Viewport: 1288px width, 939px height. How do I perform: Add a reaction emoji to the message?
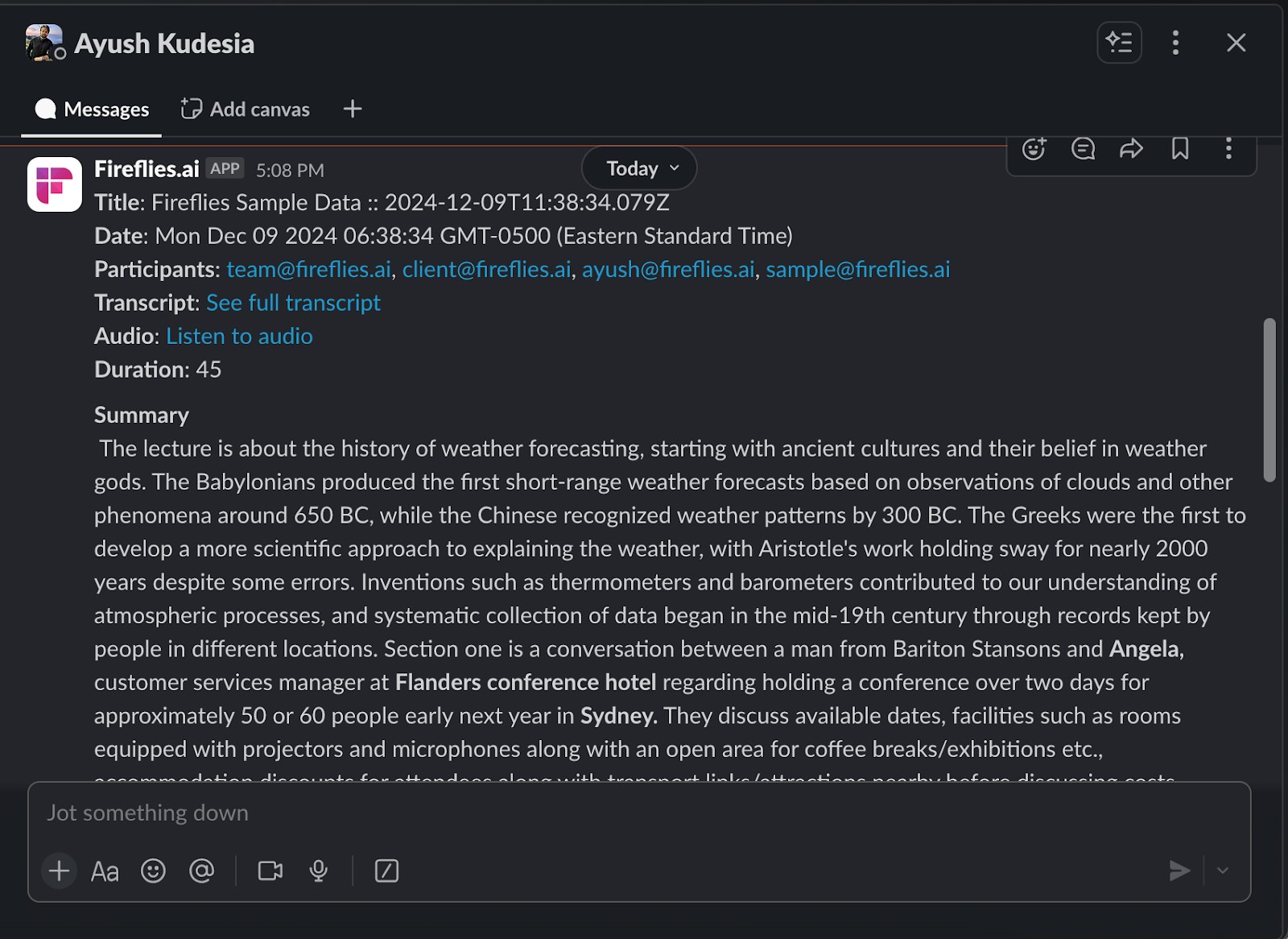tap(1034, 149)
